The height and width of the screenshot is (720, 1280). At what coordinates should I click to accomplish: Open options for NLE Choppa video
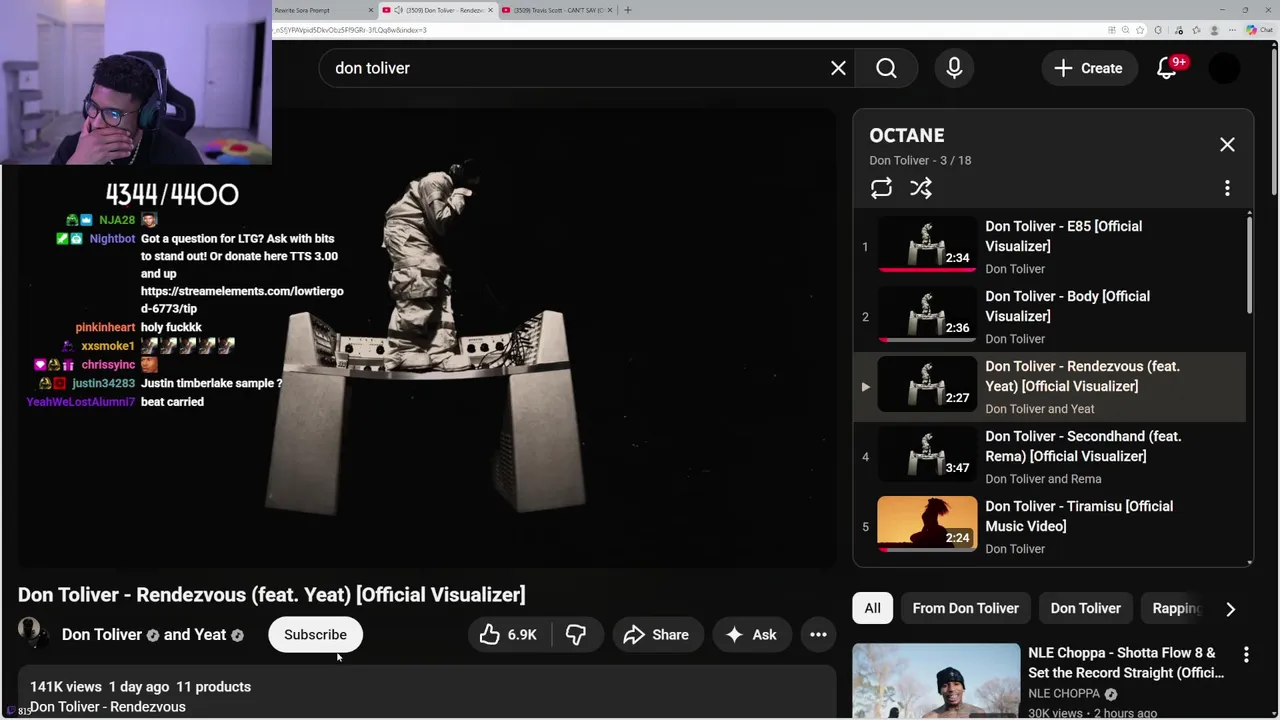1246,655
